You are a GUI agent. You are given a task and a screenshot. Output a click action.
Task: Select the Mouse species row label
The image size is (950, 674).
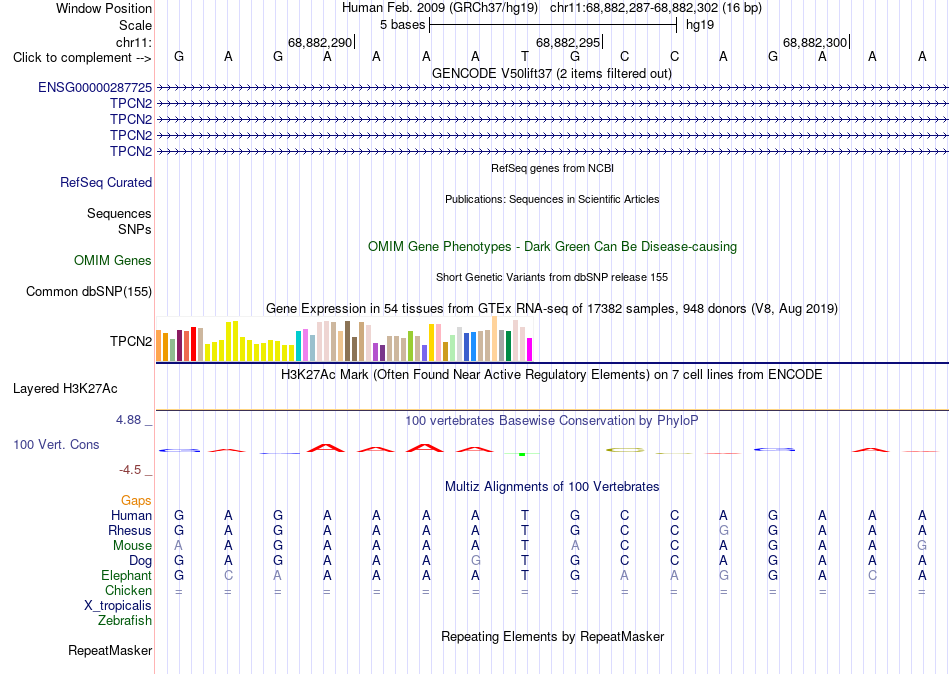[132, 546]
